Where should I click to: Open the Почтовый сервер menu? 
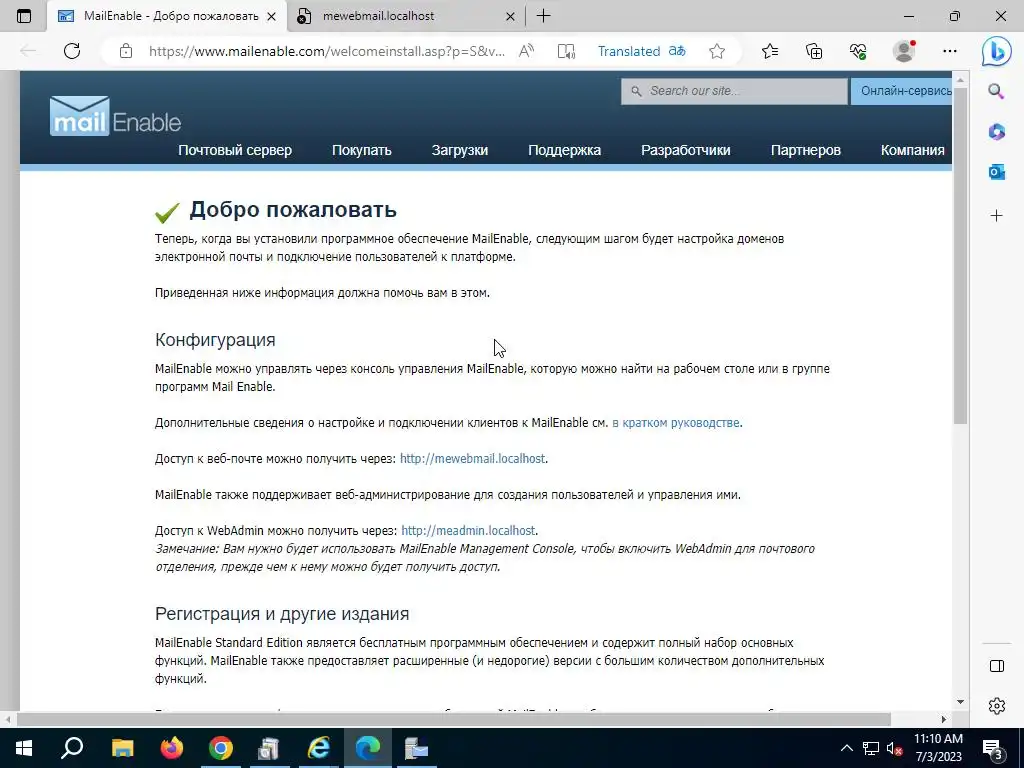[235, 150]
